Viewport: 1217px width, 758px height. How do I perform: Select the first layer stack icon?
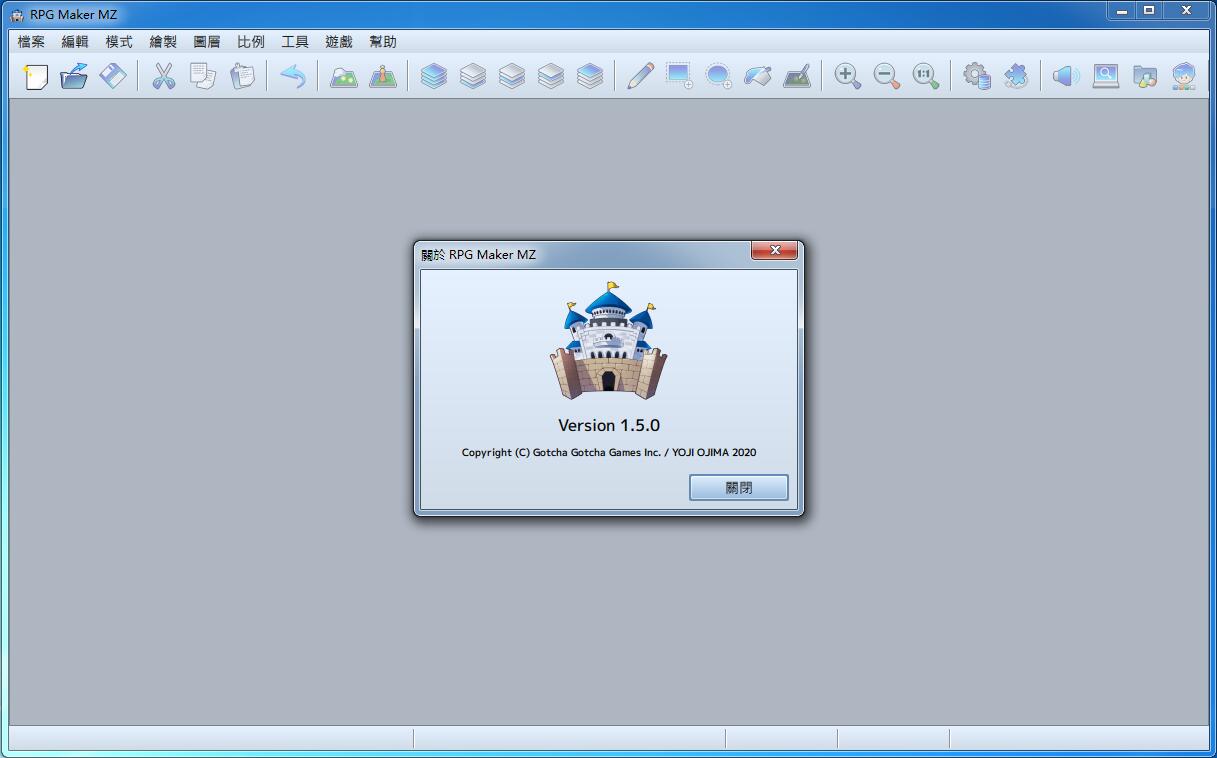click(x=434, y=76)
